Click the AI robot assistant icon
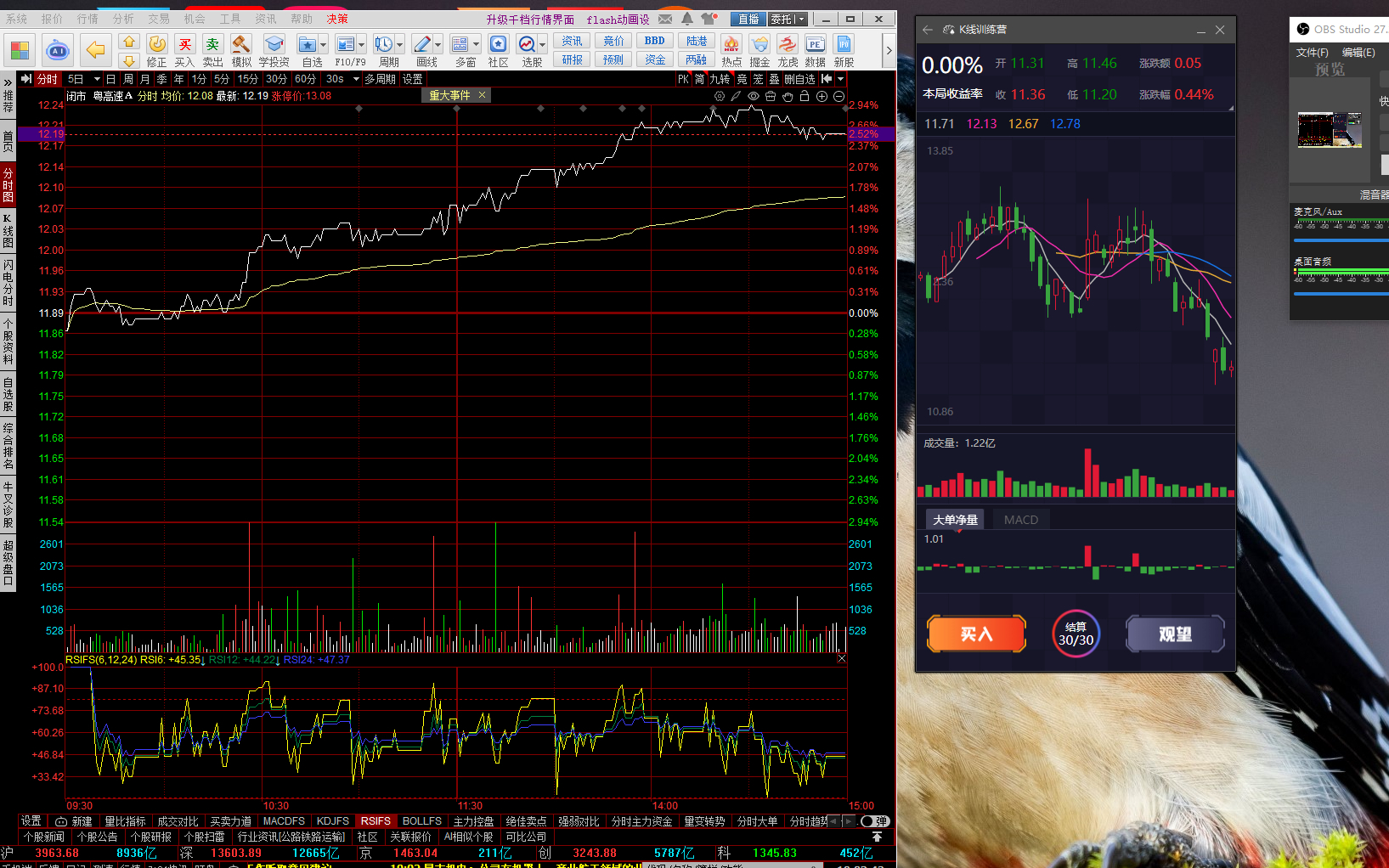The height and width of the screenshot is (868, 1389). pyautogui.click(x=58, y=51)
